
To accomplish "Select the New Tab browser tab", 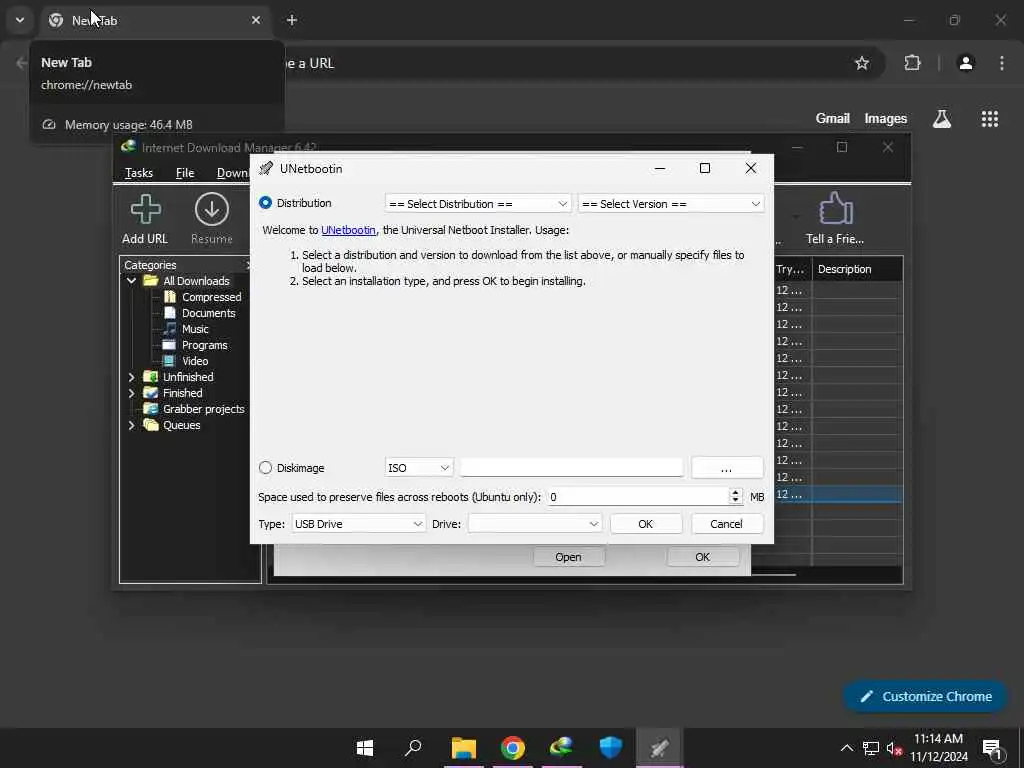I will 154,20.
